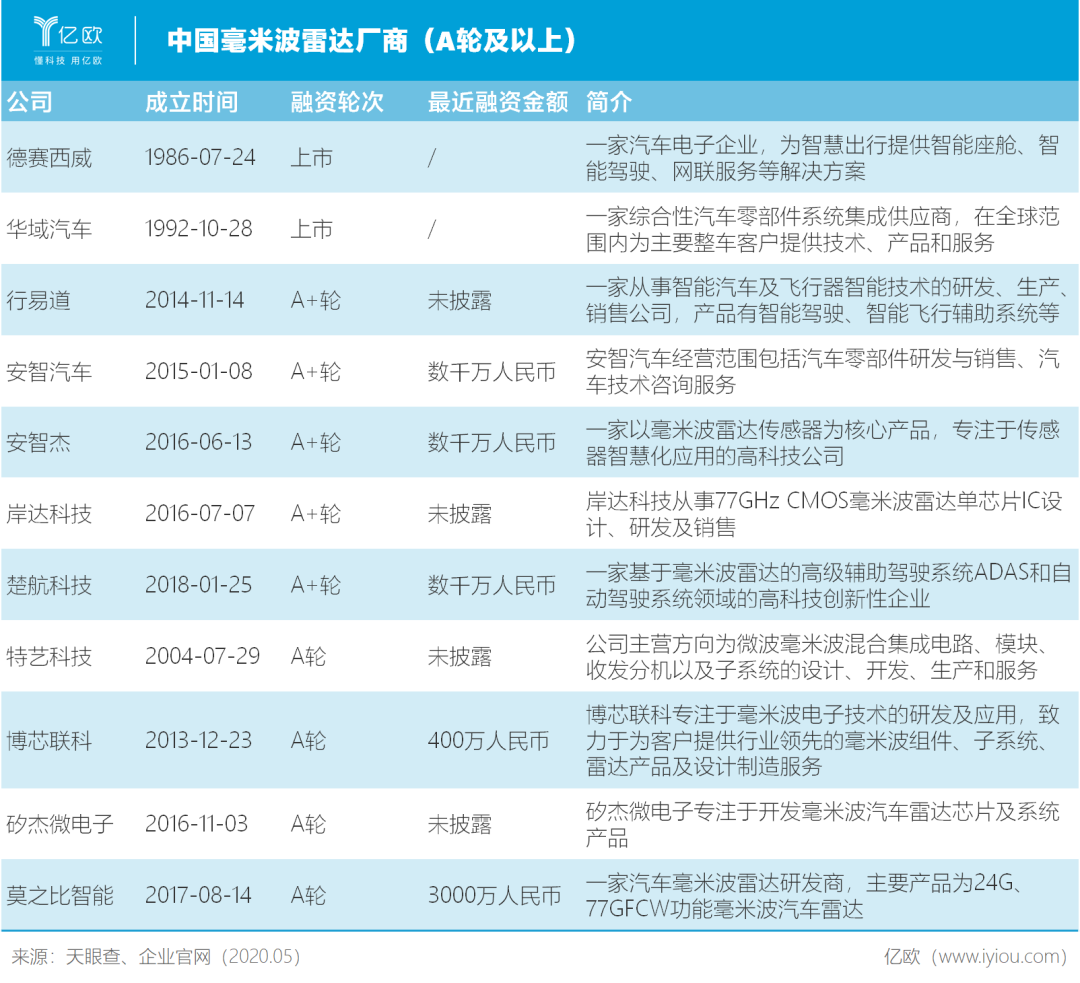
Task: Click A+轮 in the 楚航科技 row
Action: pyautogui.click(x=315, y=586)
